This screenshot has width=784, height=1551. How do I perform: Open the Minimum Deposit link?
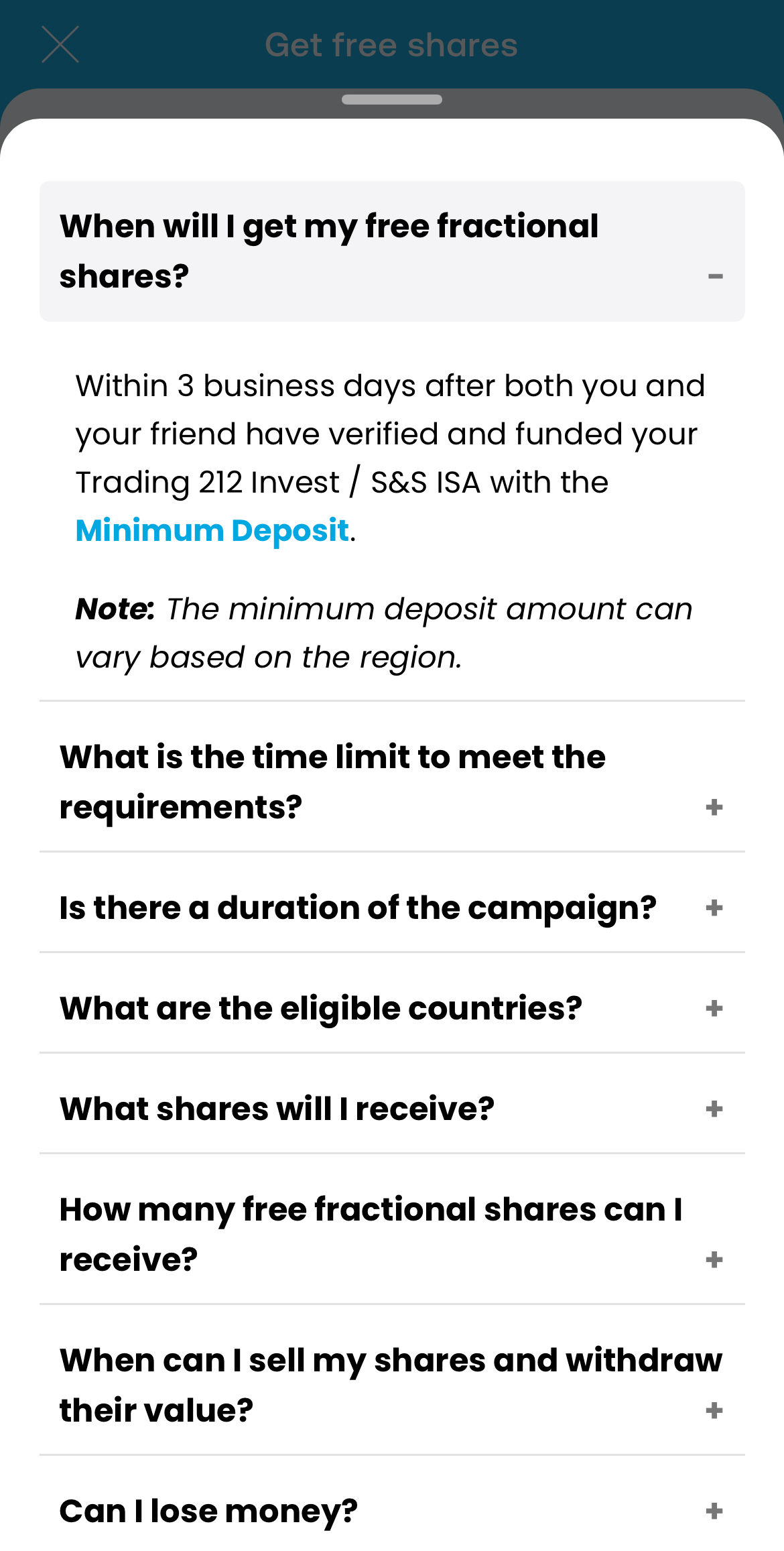click(x=212, y=531)
